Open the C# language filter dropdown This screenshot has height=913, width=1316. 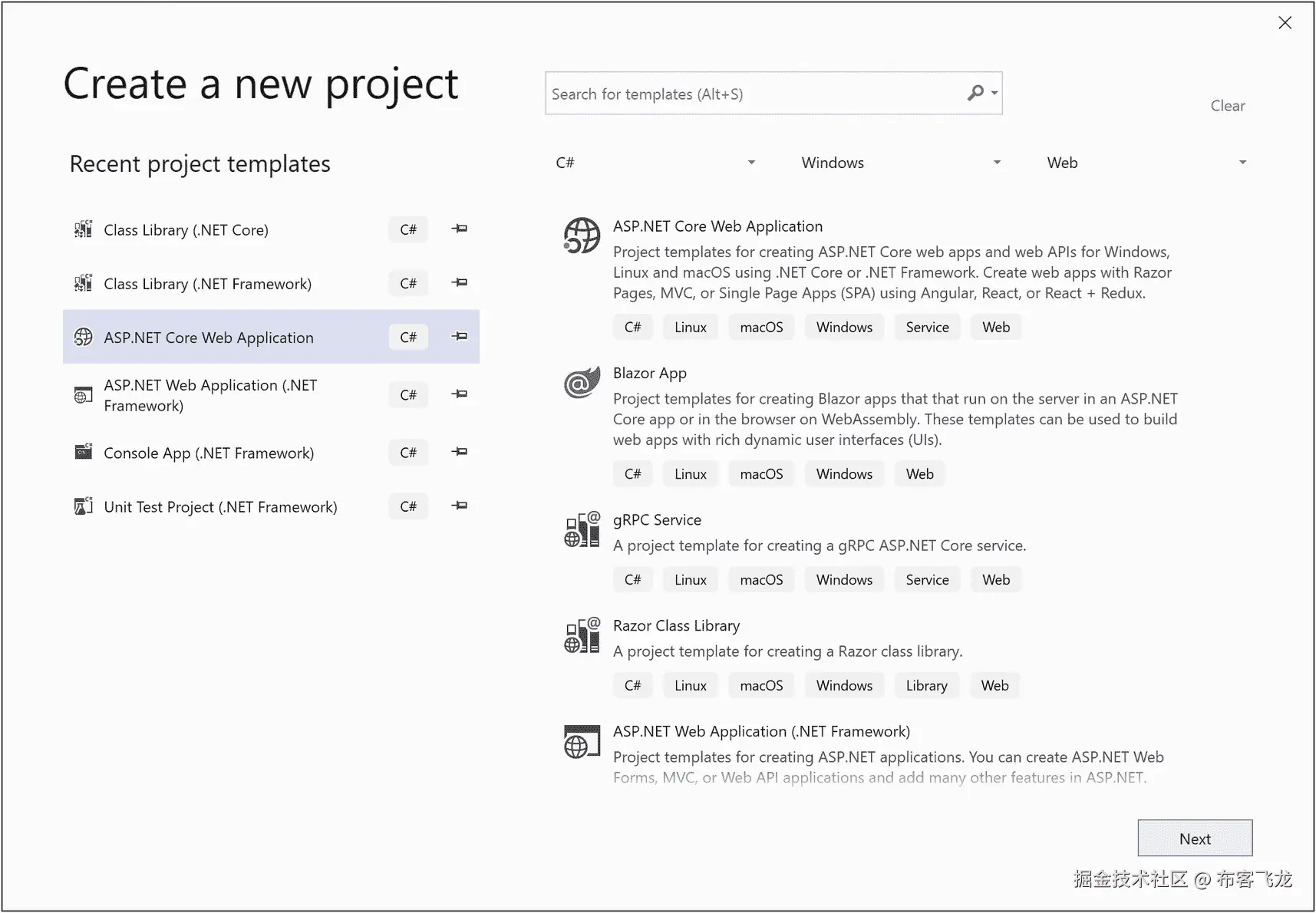[655, 163]
